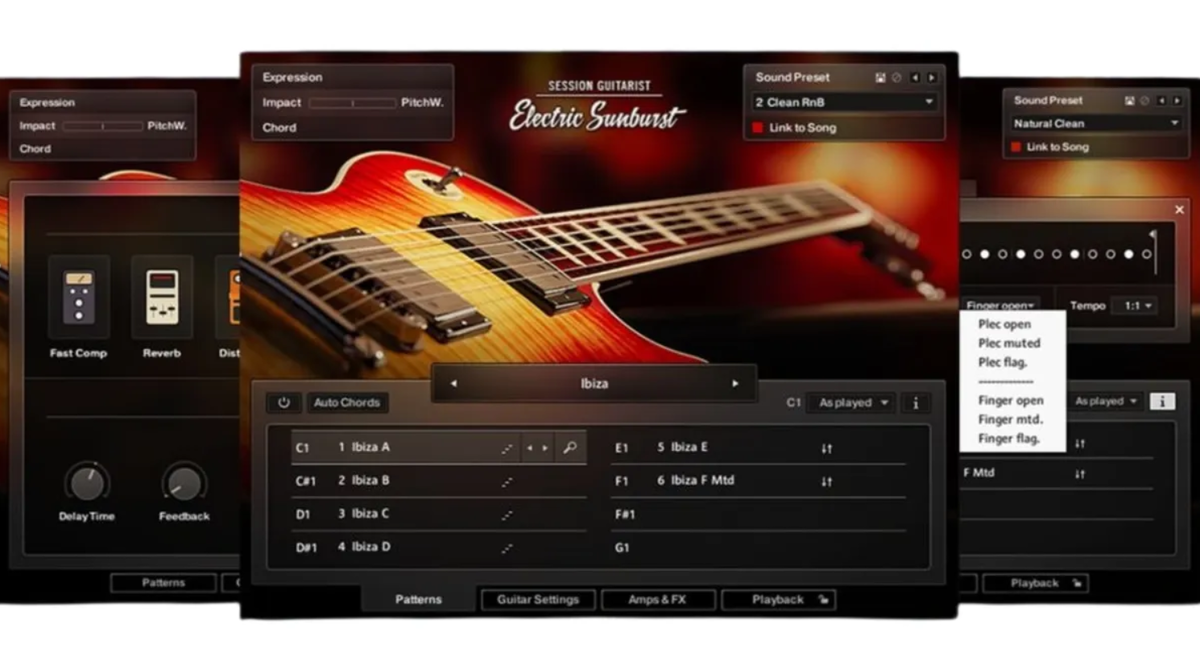Screen dimensions: 1200x666
Task: Click next-pattern arrow on Ibiza A row
Action: pos(545,448)
